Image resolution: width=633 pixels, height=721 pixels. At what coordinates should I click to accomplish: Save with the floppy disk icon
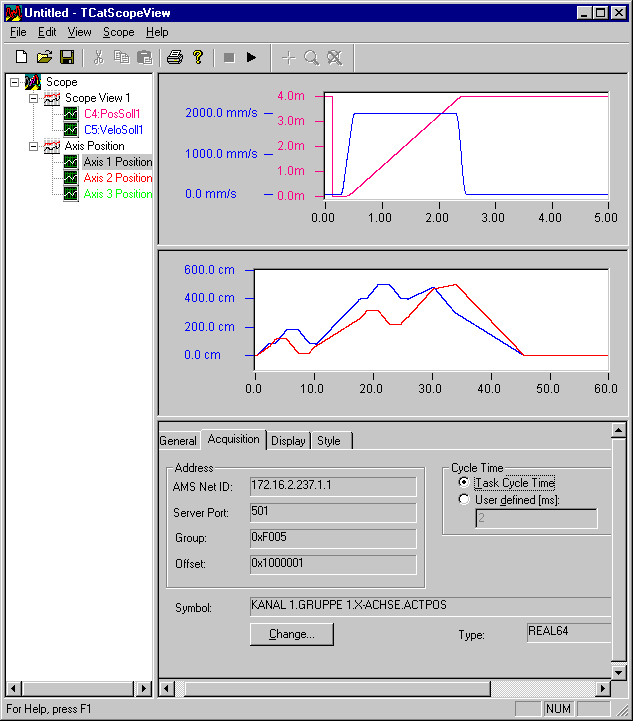(x=67, y=57)
